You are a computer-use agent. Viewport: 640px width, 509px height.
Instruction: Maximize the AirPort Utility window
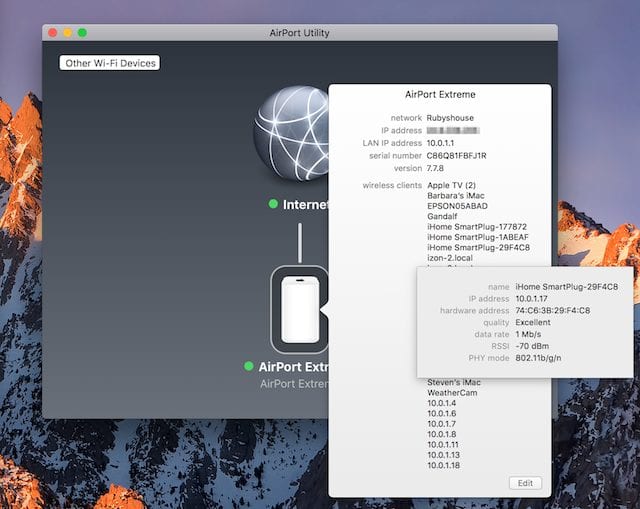coord(83,33)
